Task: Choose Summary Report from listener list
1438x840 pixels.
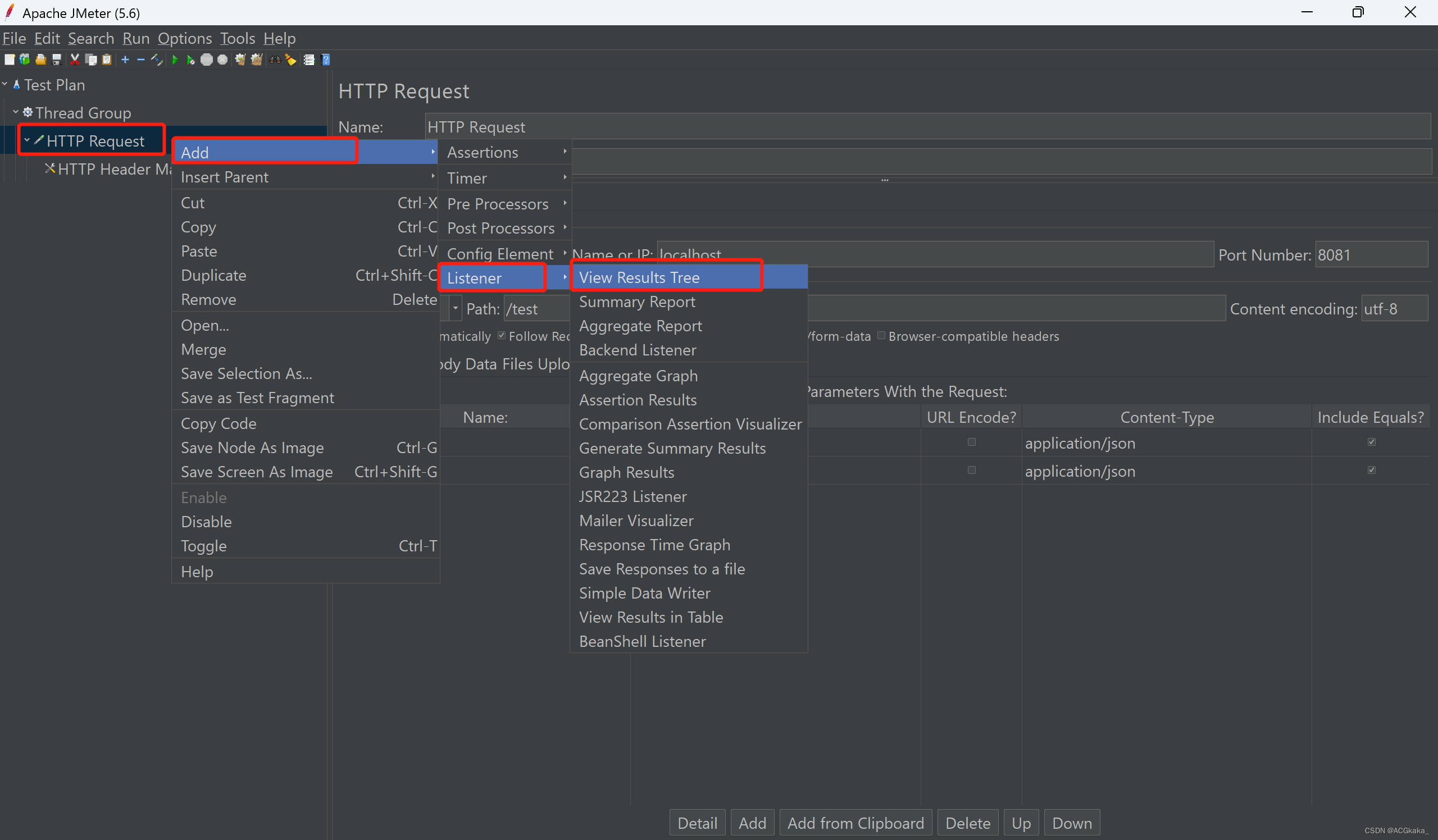Action: pos(689,302)
